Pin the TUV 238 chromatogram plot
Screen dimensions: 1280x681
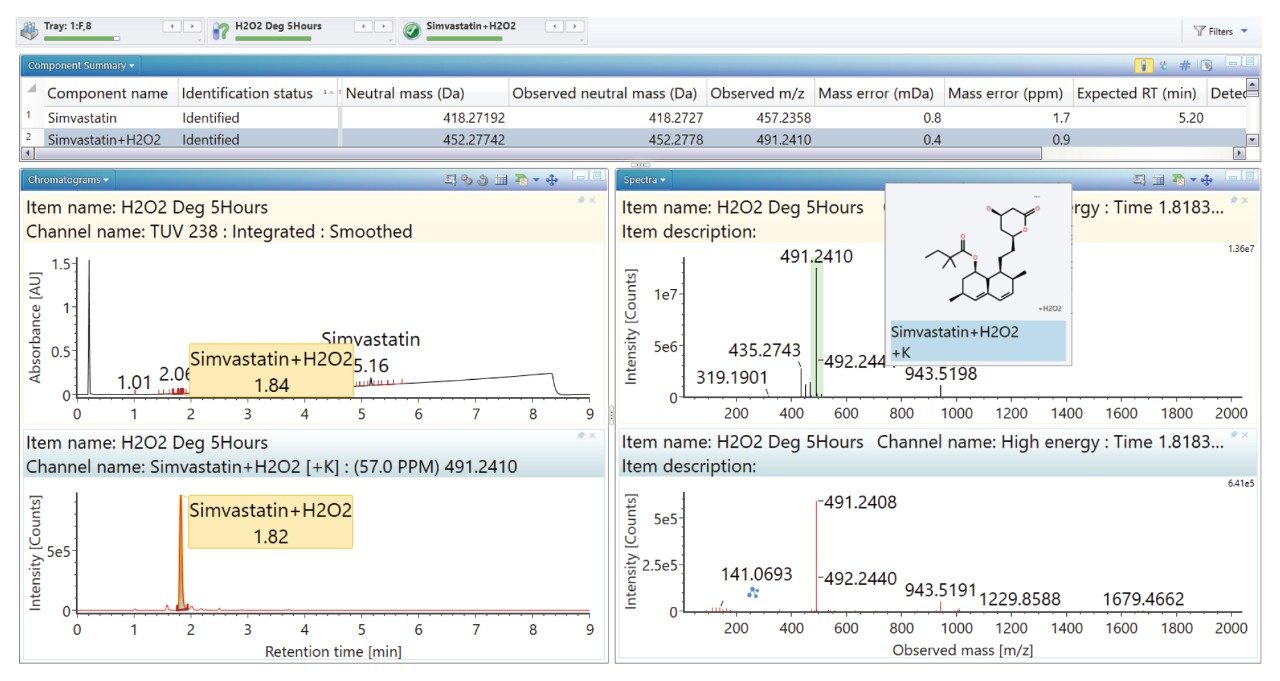point(581,201)
